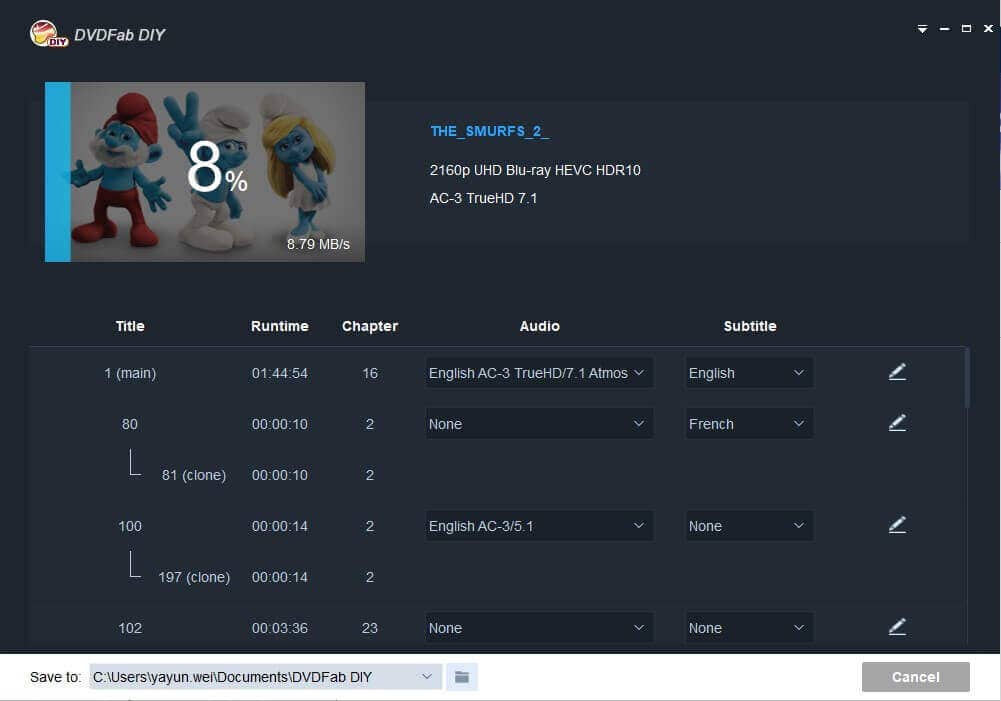Edit title 1 (main) with pencil icon
This screenshot has width=1001, height=701.
(x=897, y=372)
